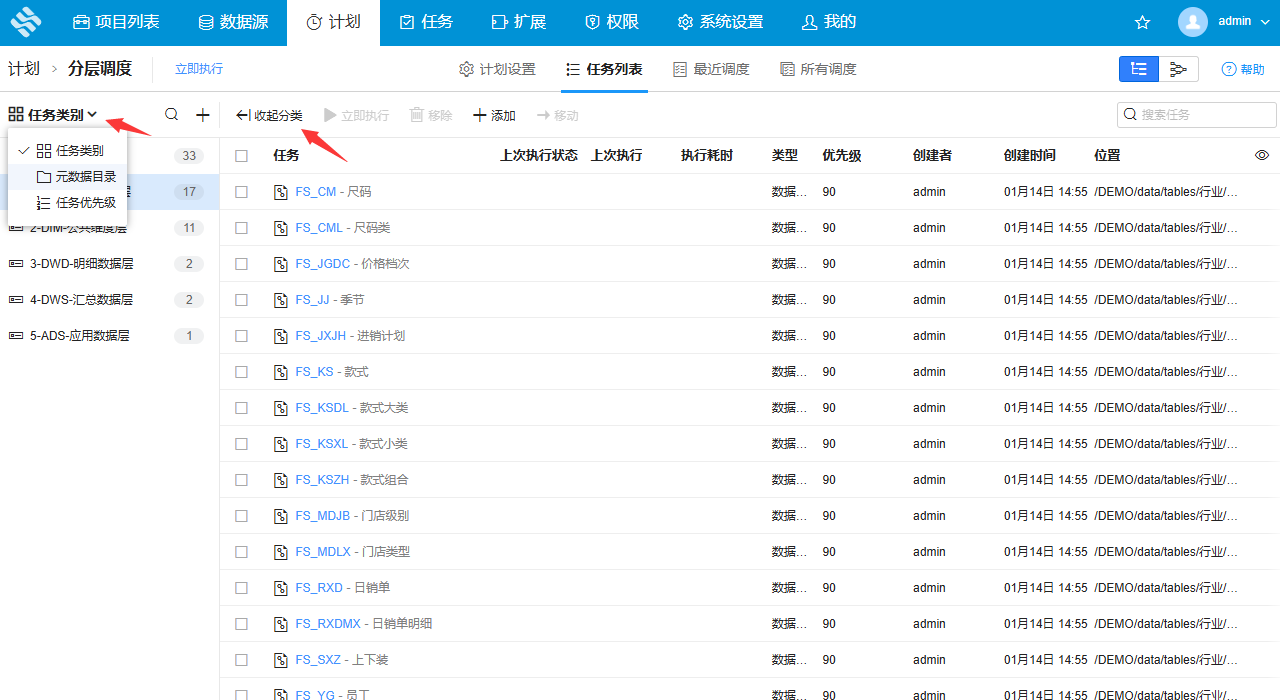Open the 任务类别 dropdown
The width and height of the screenshot is (1280, 700).
click(53, 114)
